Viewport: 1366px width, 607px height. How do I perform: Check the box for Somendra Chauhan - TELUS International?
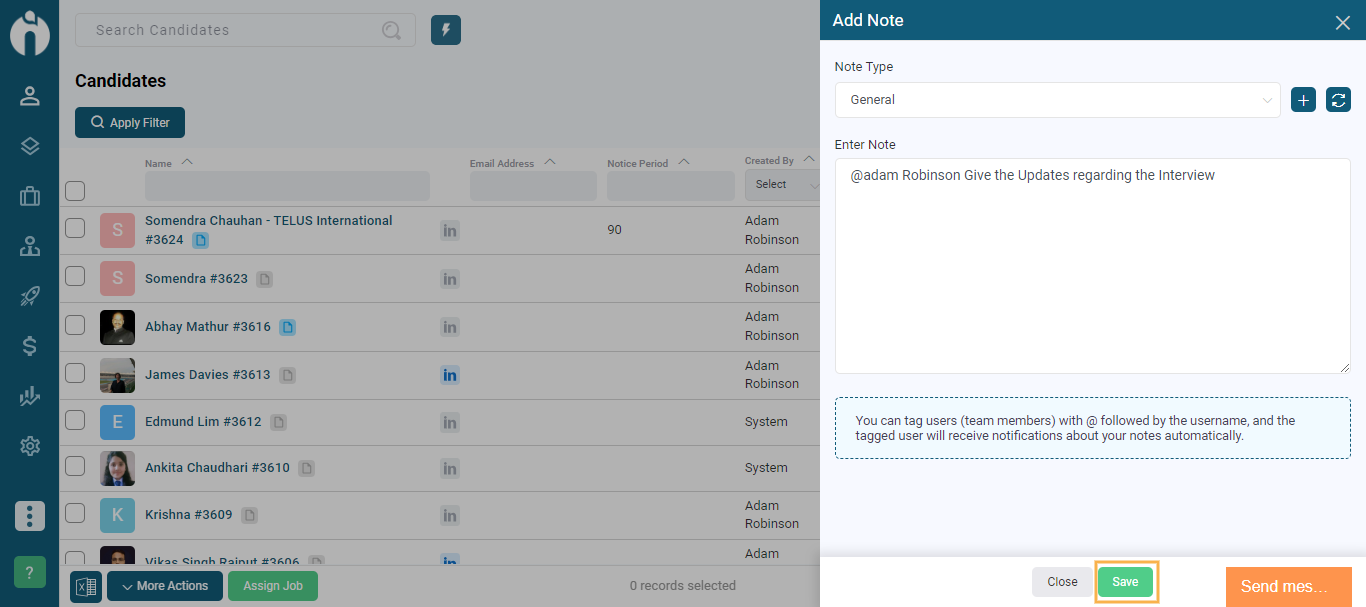coord(75,228)
